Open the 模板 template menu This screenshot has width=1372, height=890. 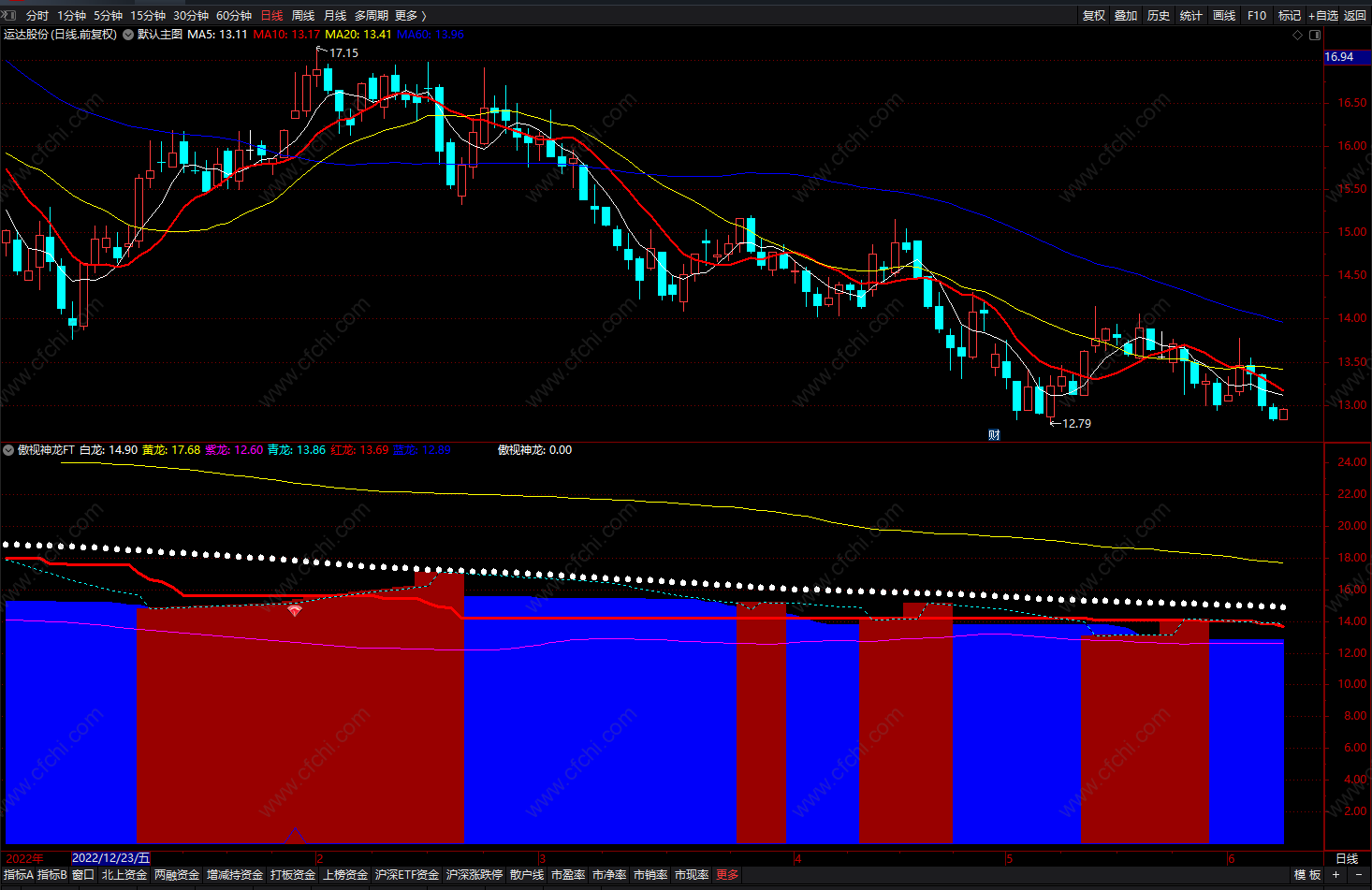tap(1307, 875)
